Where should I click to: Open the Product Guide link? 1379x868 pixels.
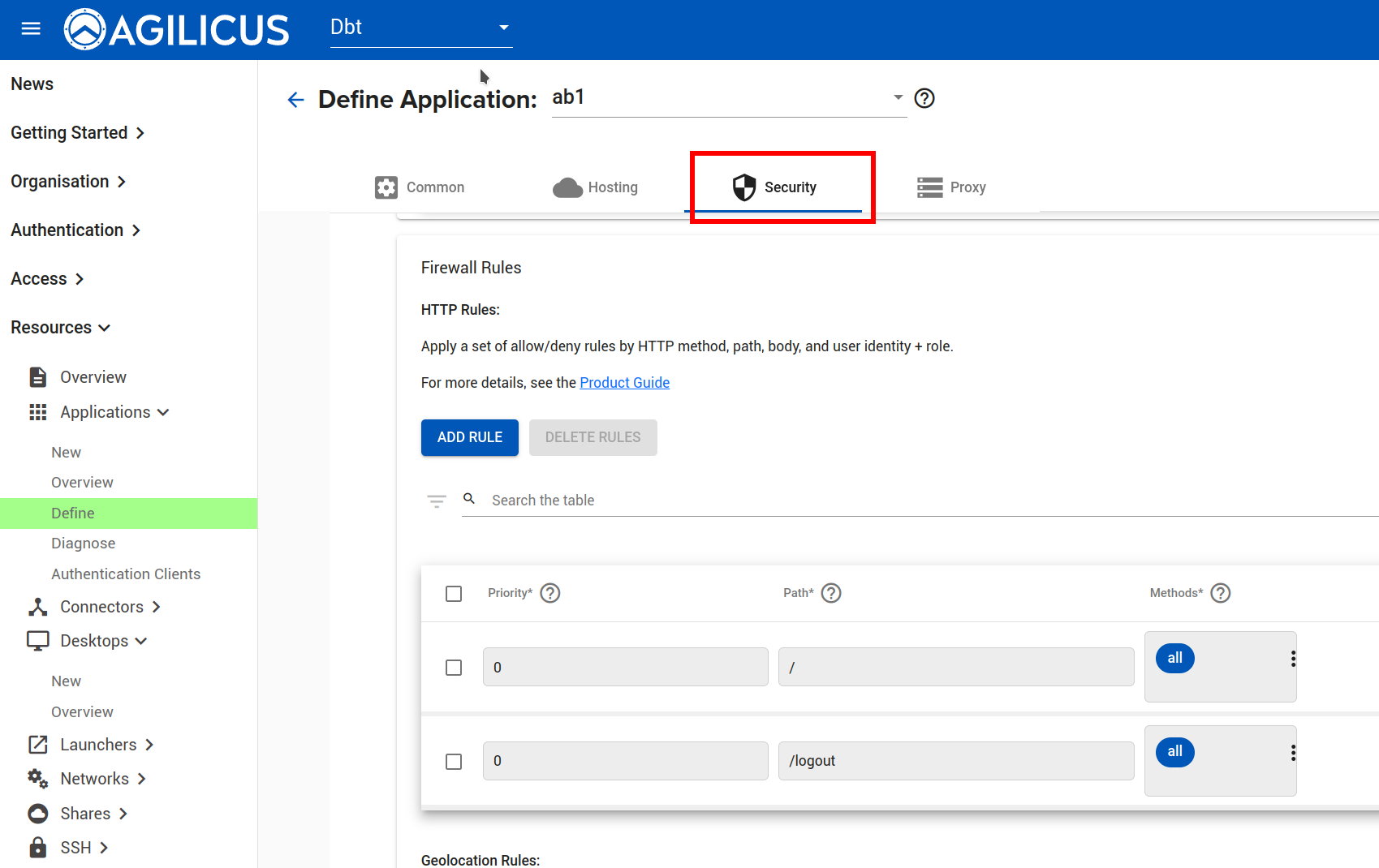(x=624, y=383)
